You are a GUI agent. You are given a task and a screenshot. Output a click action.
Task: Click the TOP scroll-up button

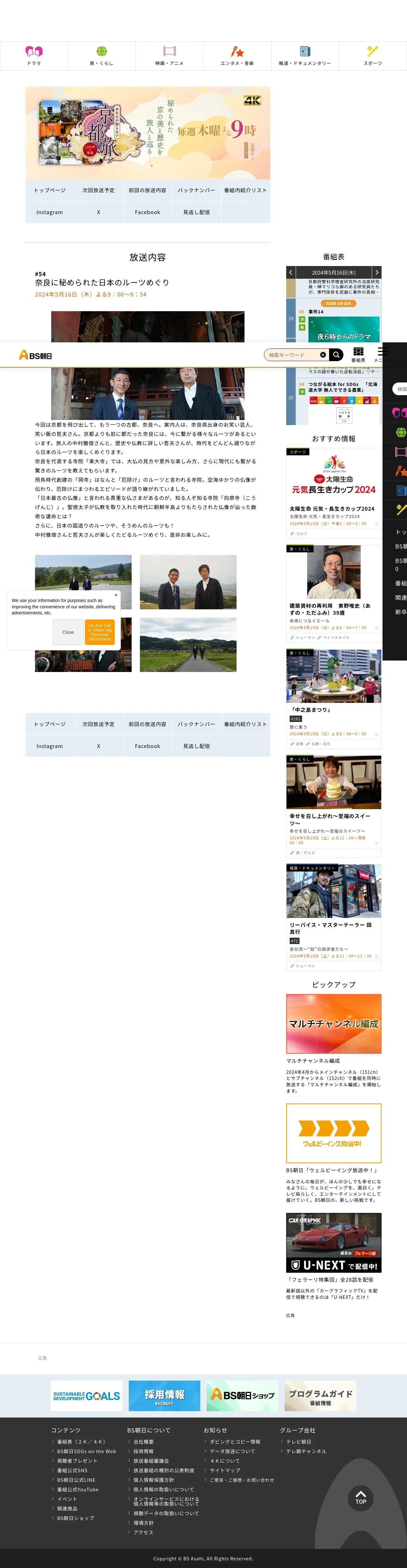(x=361, y=1497)
